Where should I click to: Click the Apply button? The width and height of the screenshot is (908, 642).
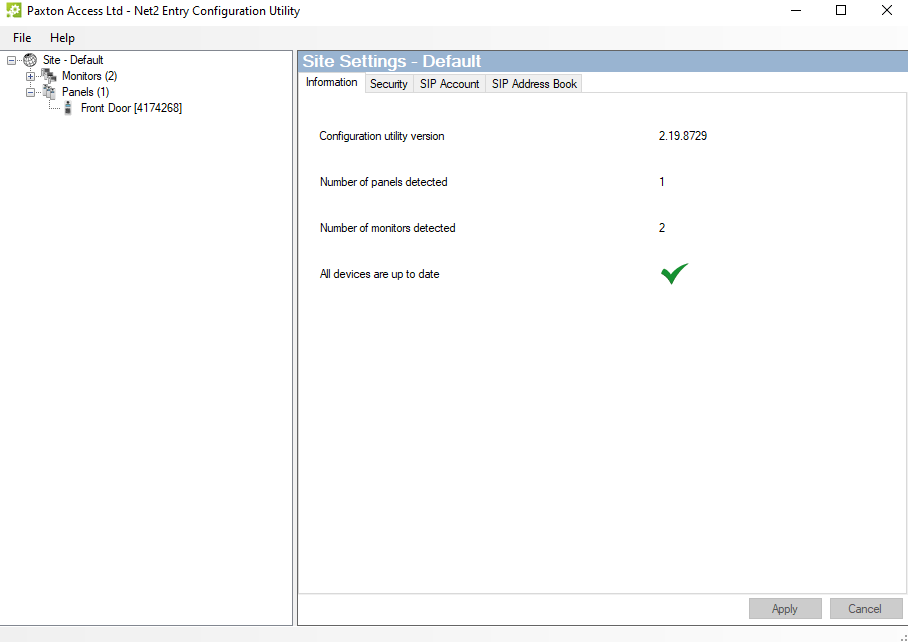pos(785,608)
